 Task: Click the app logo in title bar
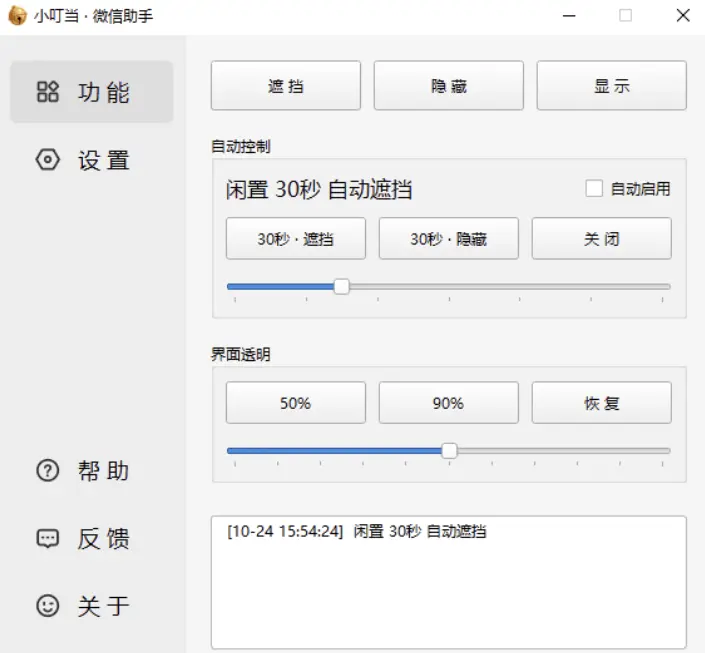[17, 15]
